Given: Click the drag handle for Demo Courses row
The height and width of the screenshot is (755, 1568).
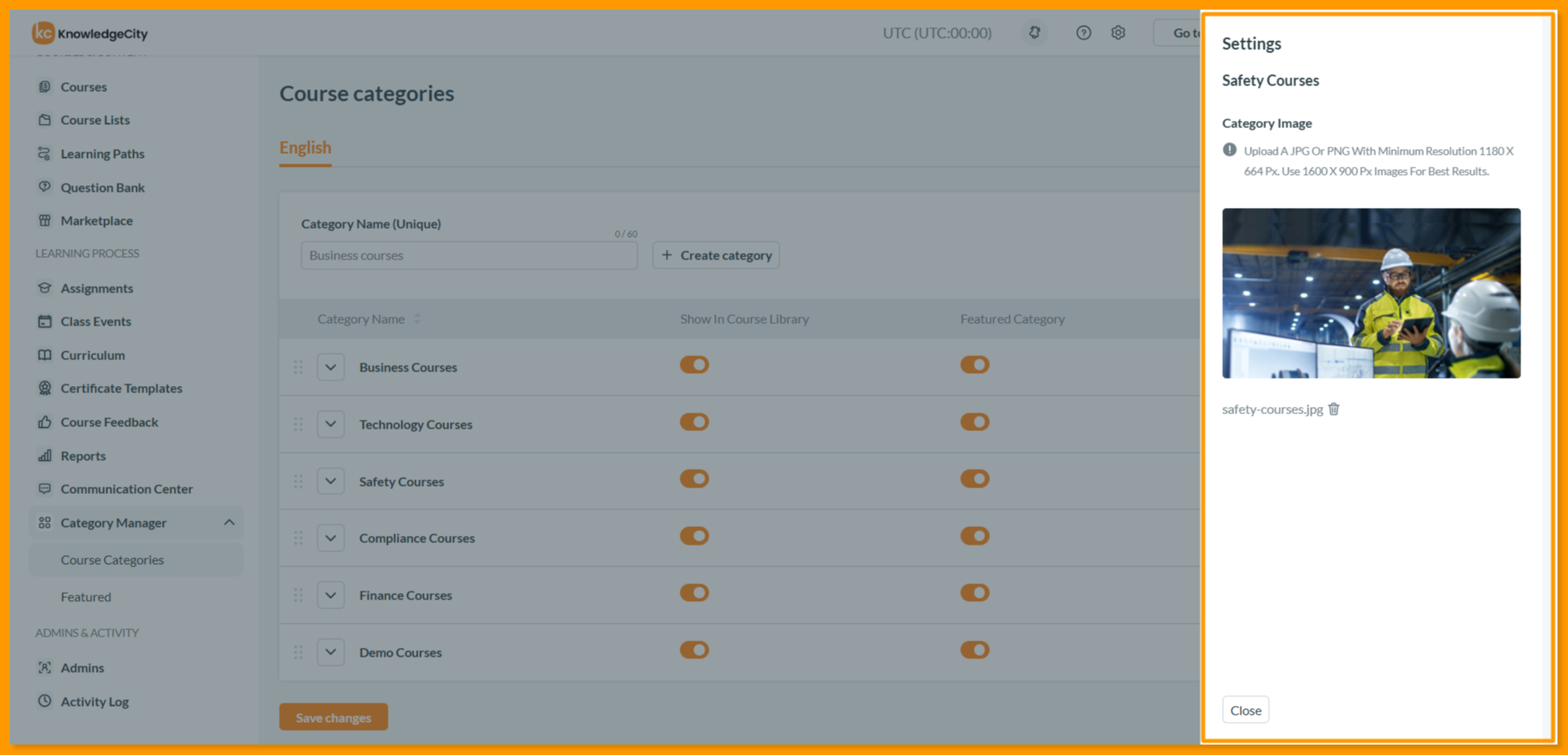Looking at the screenshot, I should pyautogui.click(x=298, y=652).
